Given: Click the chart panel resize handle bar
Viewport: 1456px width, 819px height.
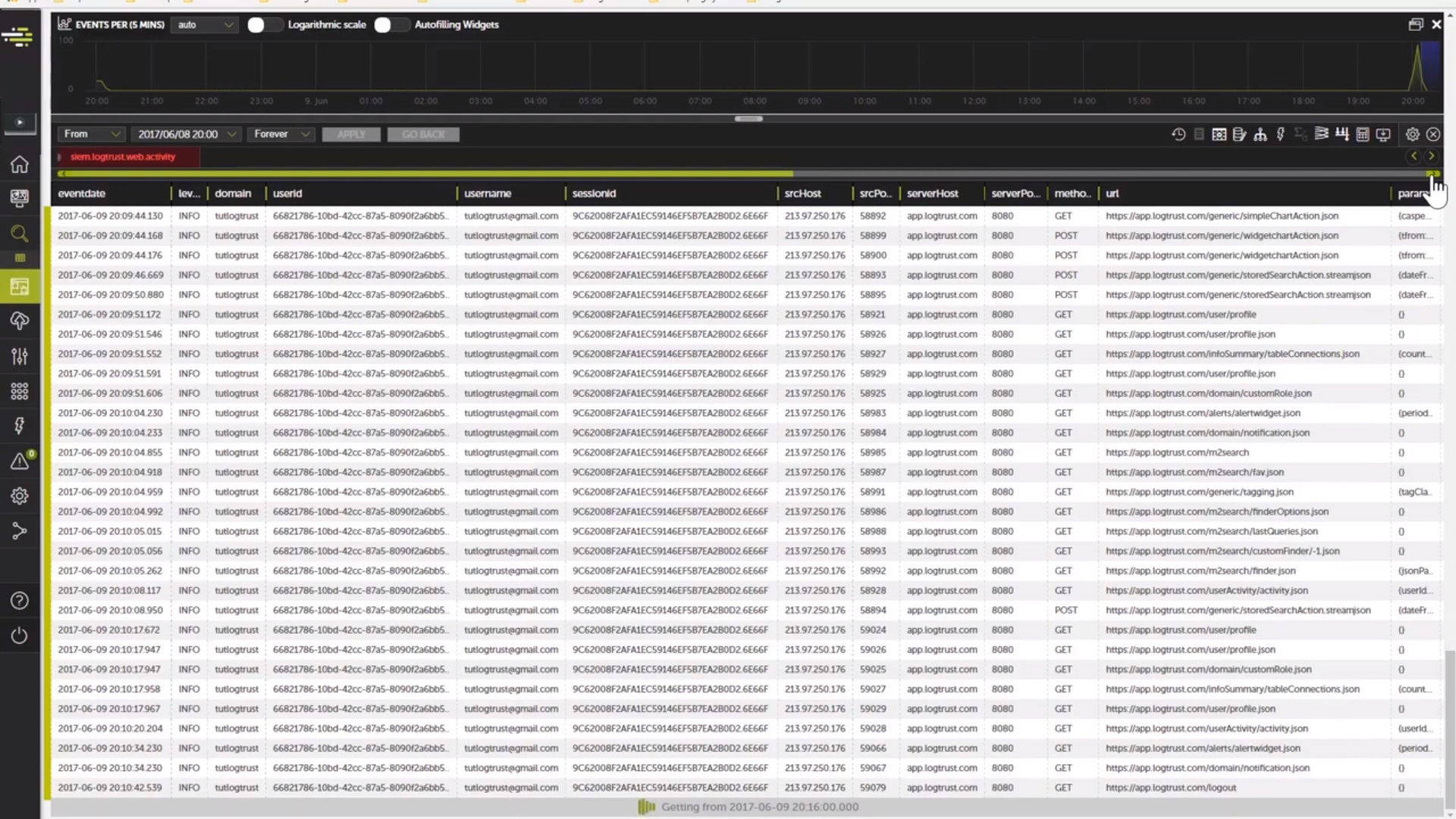Looking at the screenshot, I should 748,118.
